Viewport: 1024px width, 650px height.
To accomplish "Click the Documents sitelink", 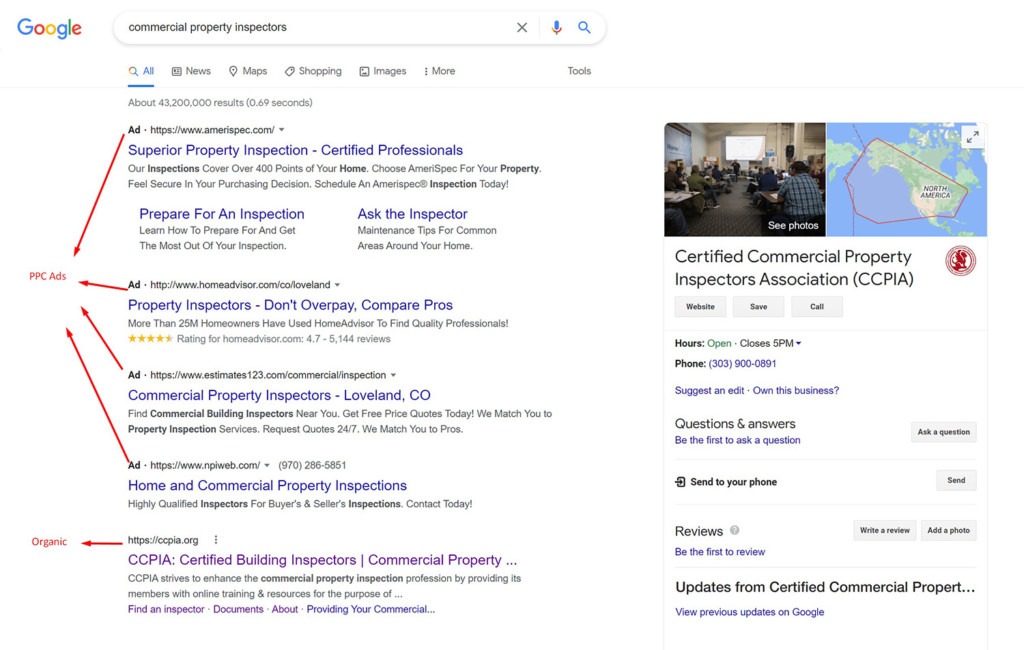I will point(238,609).
